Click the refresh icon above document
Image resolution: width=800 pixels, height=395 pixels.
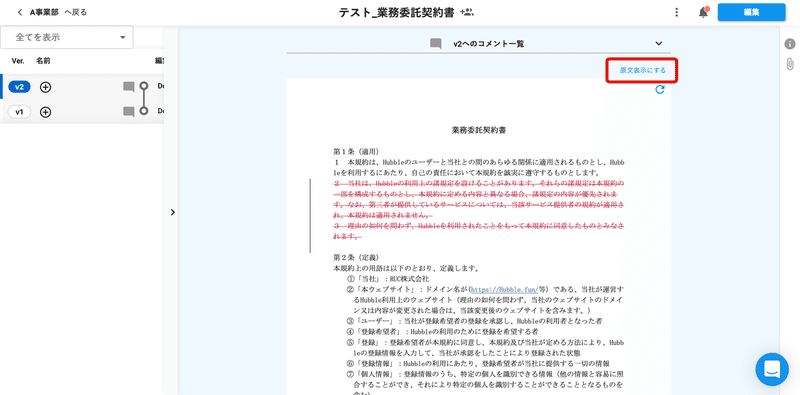[x=660, y=90]
